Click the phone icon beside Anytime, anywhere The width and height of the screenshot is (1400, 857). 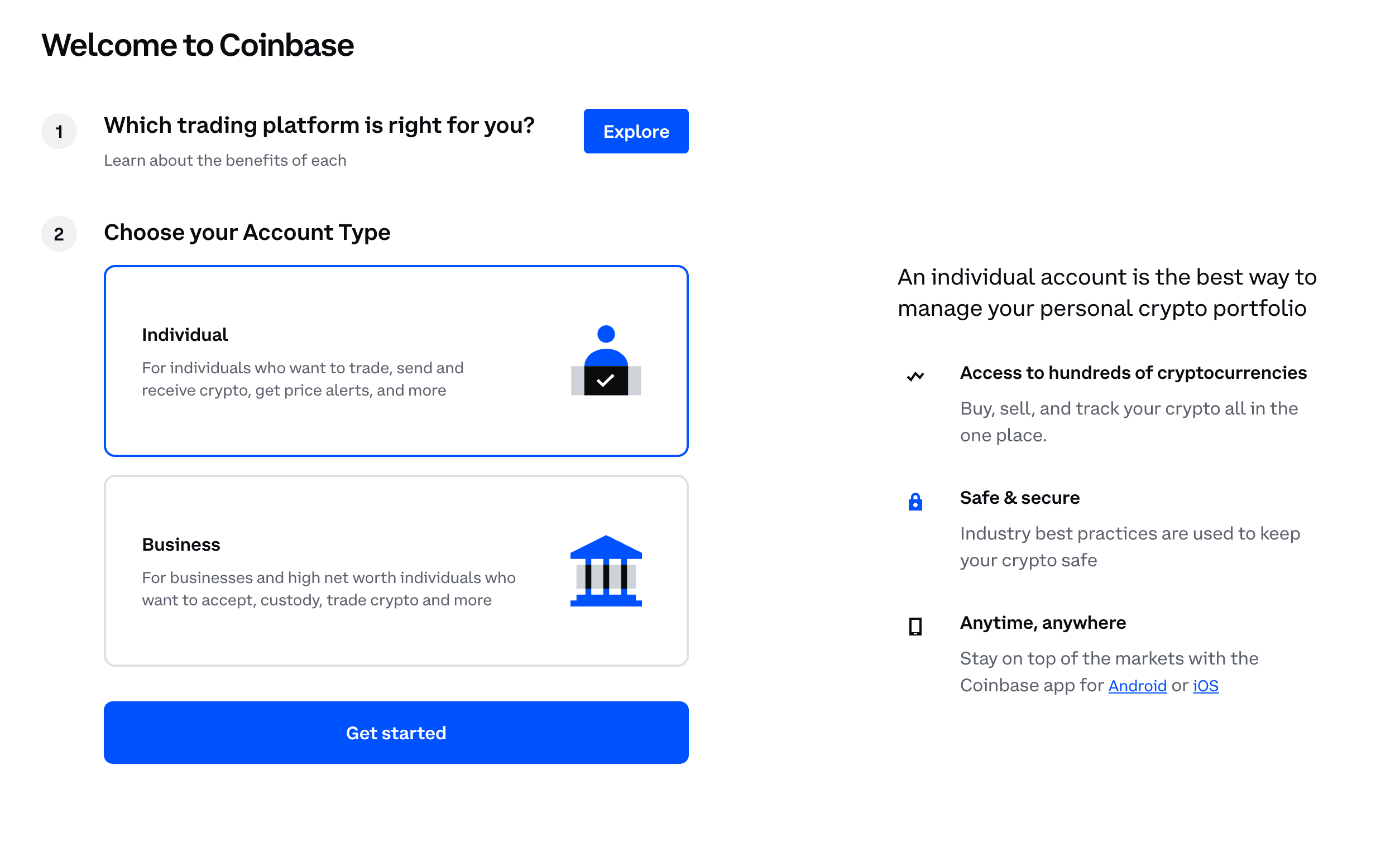point(915,627)
